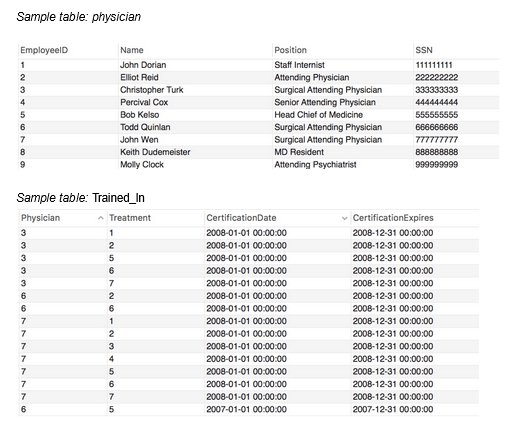Click the Physician column sort-ascending arrow
This screenshot has height=433, width=516.
pos(101,218)
